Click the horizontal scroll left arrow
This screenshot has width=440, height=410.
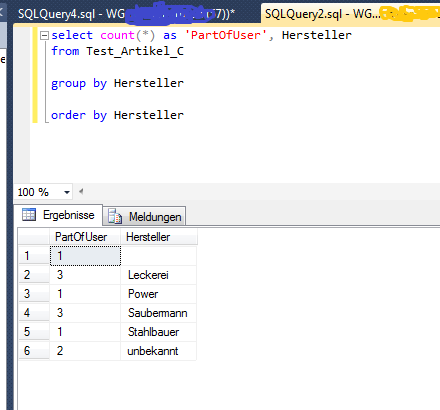[81, 192]
